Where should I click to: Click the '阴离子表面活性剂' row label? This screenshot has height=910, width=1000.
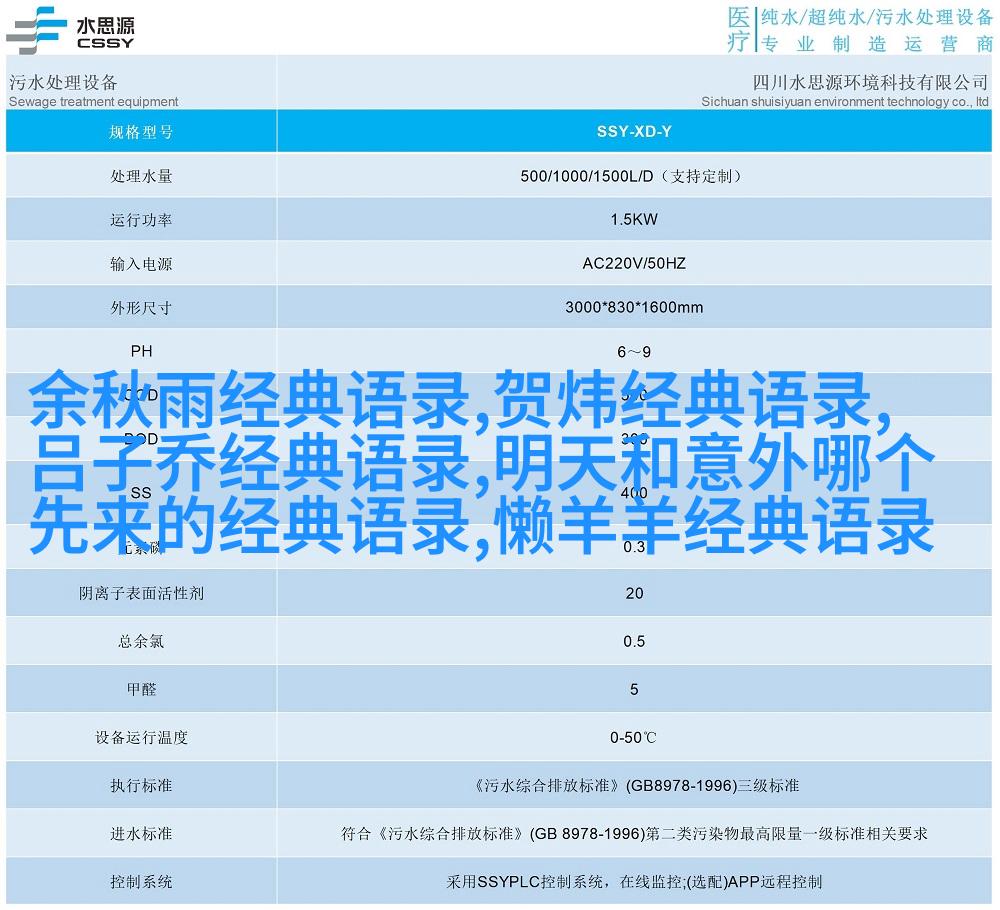coord(141,593)
